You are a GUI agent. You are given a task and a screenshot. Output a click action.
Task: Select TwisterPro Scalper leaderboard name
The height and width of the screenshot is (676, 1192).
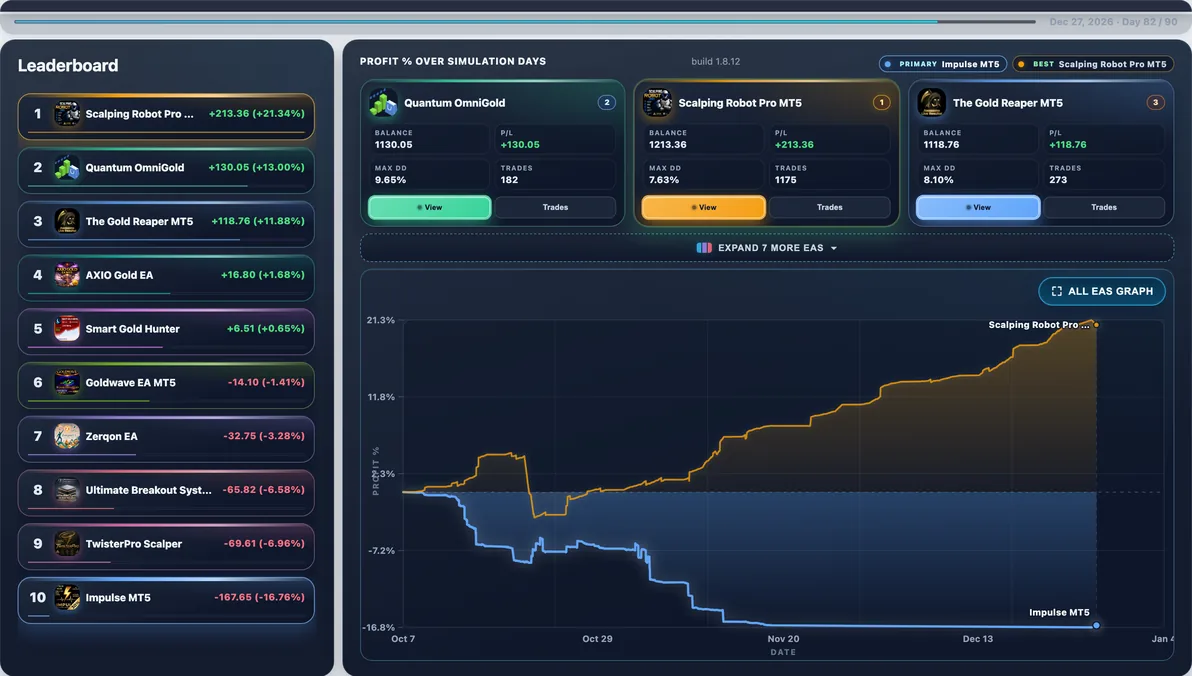tap(134, 544)
